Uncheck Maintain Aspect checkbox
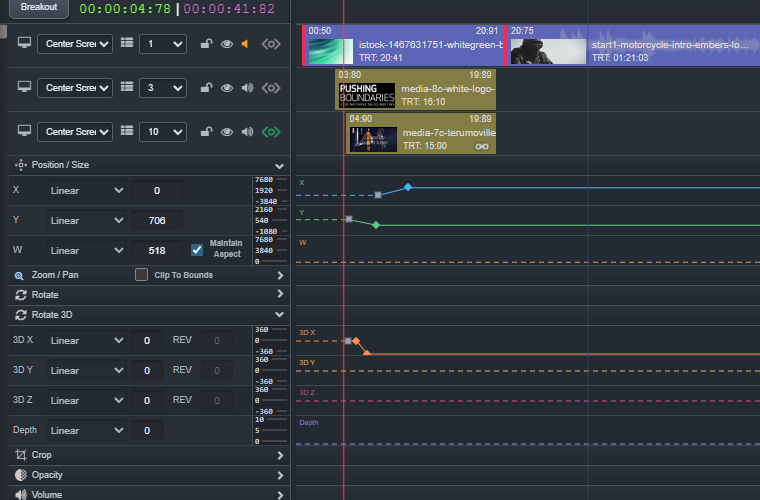Image resolution: width=760 pixels, height=500 pixels. [197, 250]
